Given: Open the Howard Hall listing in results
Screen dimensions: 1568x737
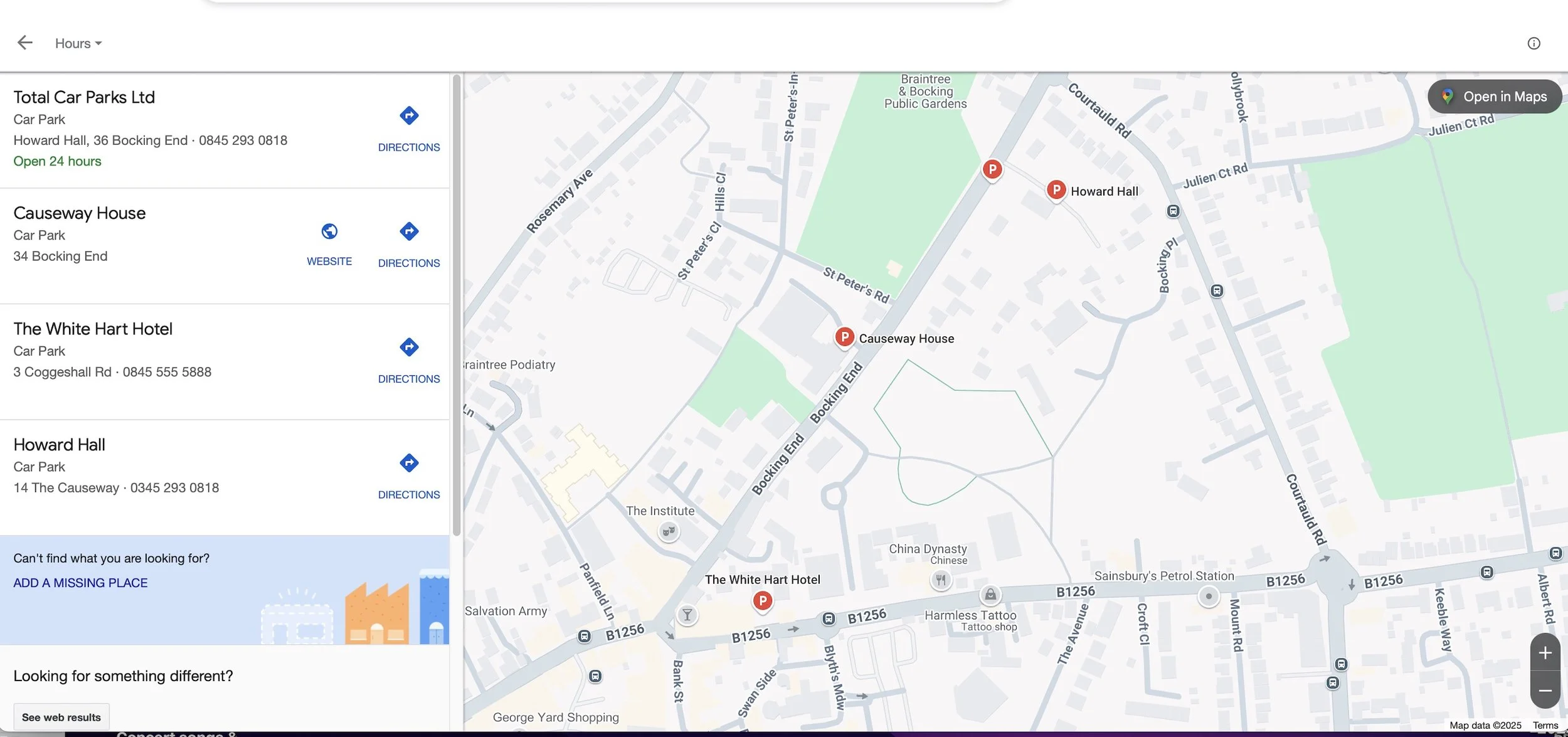Looking at the screenshot, I should (60, 445).
